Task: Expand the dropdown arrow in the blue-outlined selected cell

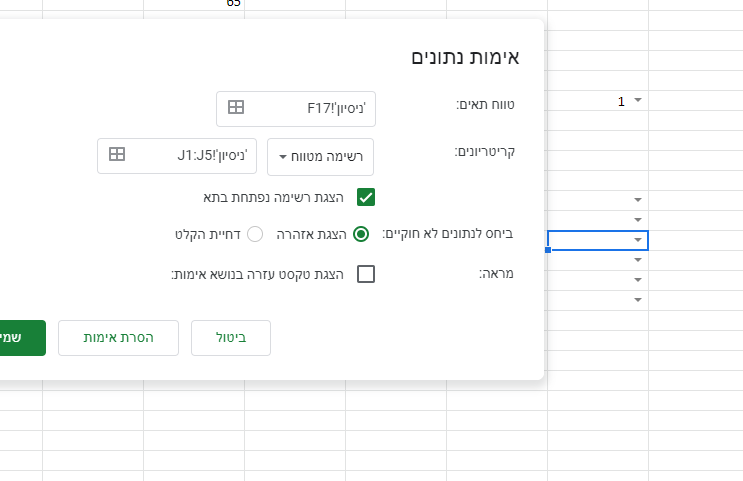Action: coord(638,240)
